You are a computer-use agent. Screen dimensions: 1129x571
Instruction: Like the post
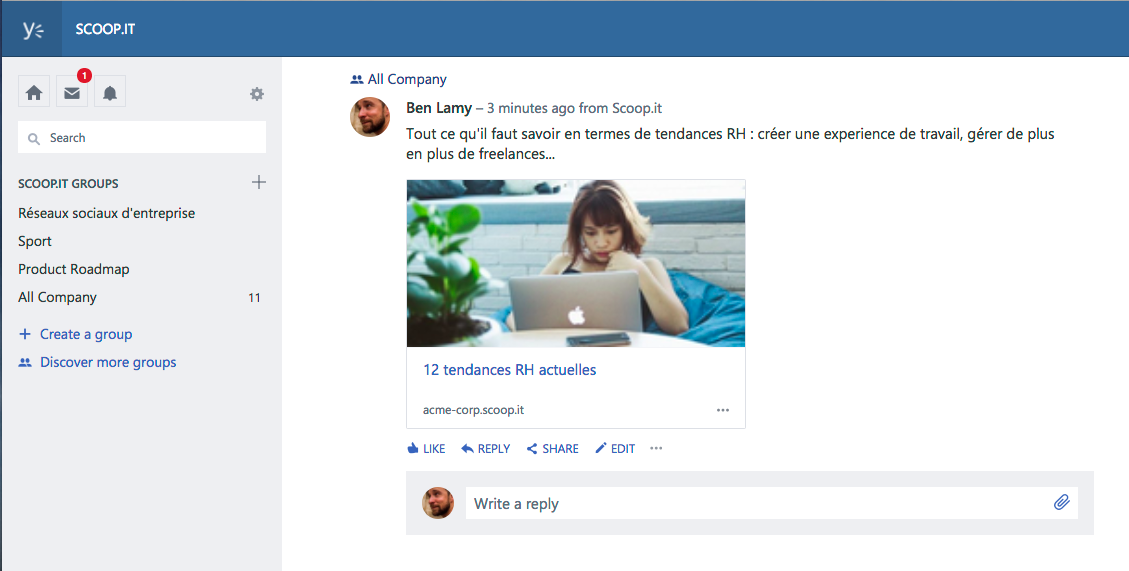pos(426,449)
